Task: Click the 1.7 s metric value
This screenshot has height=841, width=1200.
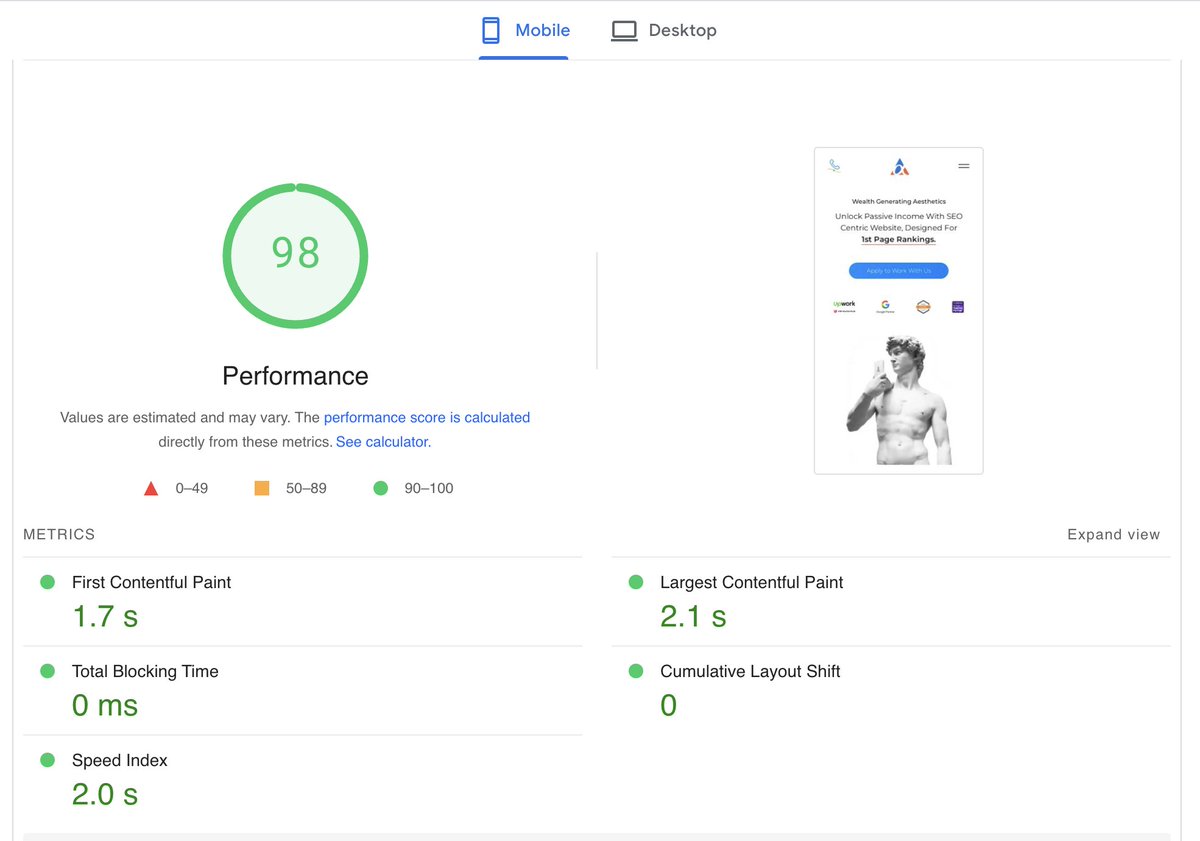Action: (x=105, y=617)
